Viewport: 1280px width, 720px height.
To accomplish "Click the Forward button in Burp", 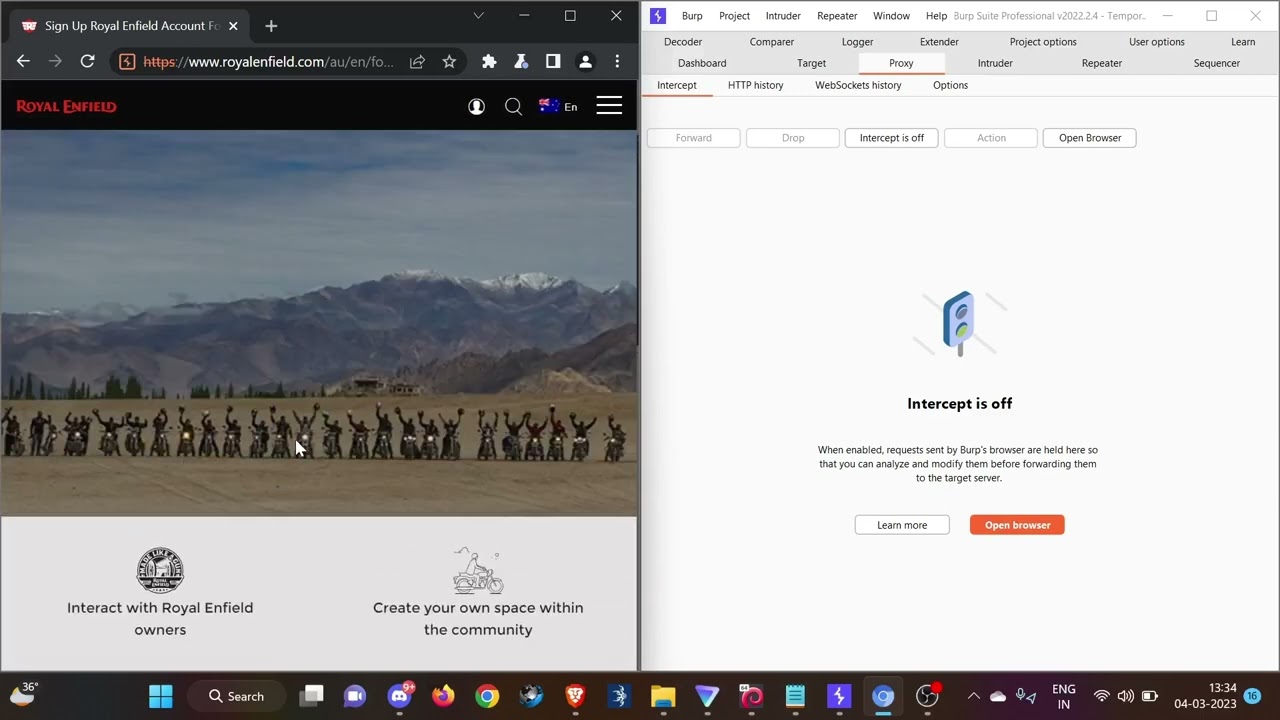I will tap(693, 138).
